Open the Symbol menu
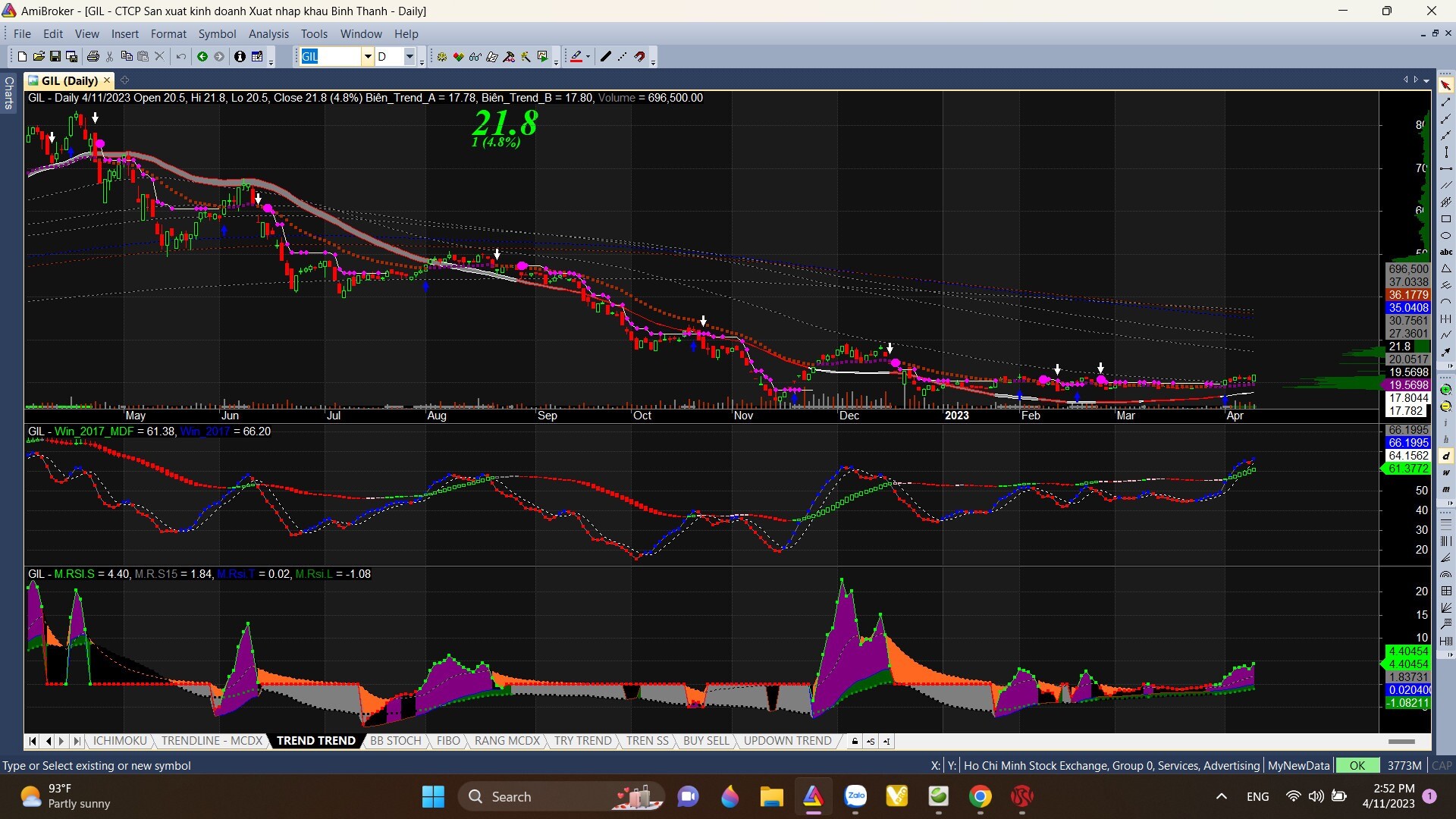The image size is (1456, 819). coord(217,34)
